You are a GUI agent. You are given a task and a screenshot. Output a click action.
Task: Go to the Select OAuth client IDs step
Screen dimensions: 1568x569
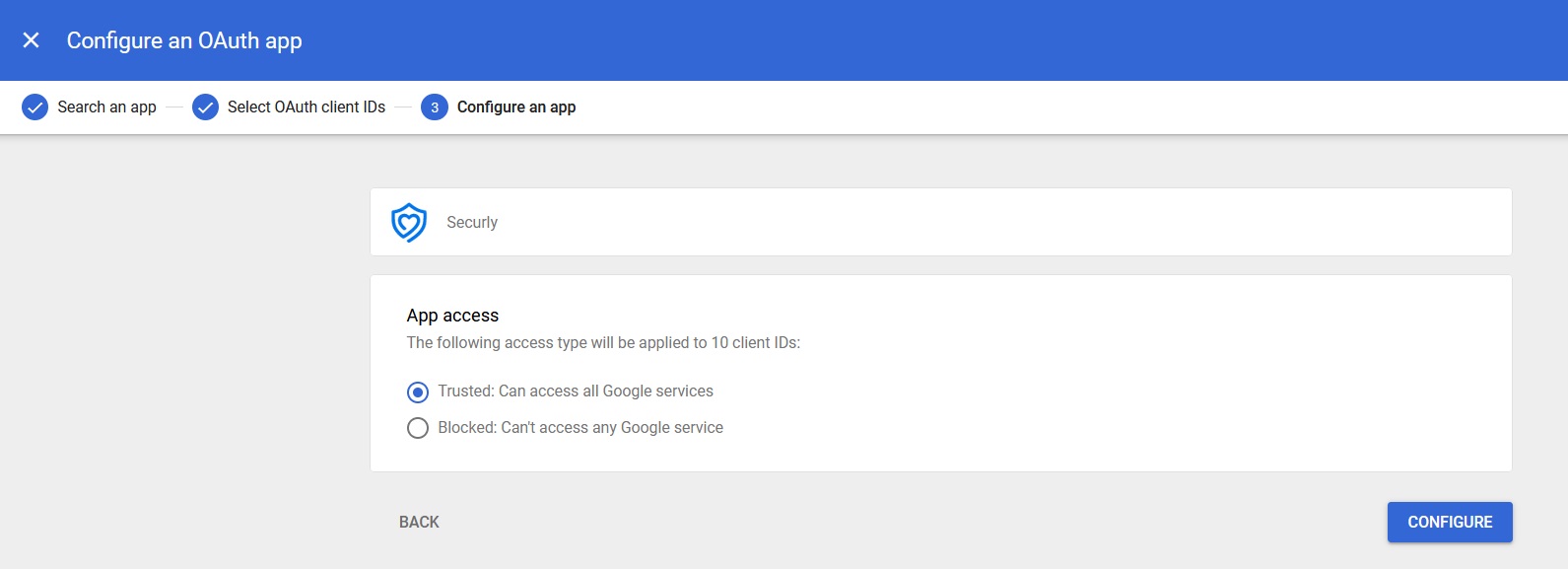(x=307, y=107)
